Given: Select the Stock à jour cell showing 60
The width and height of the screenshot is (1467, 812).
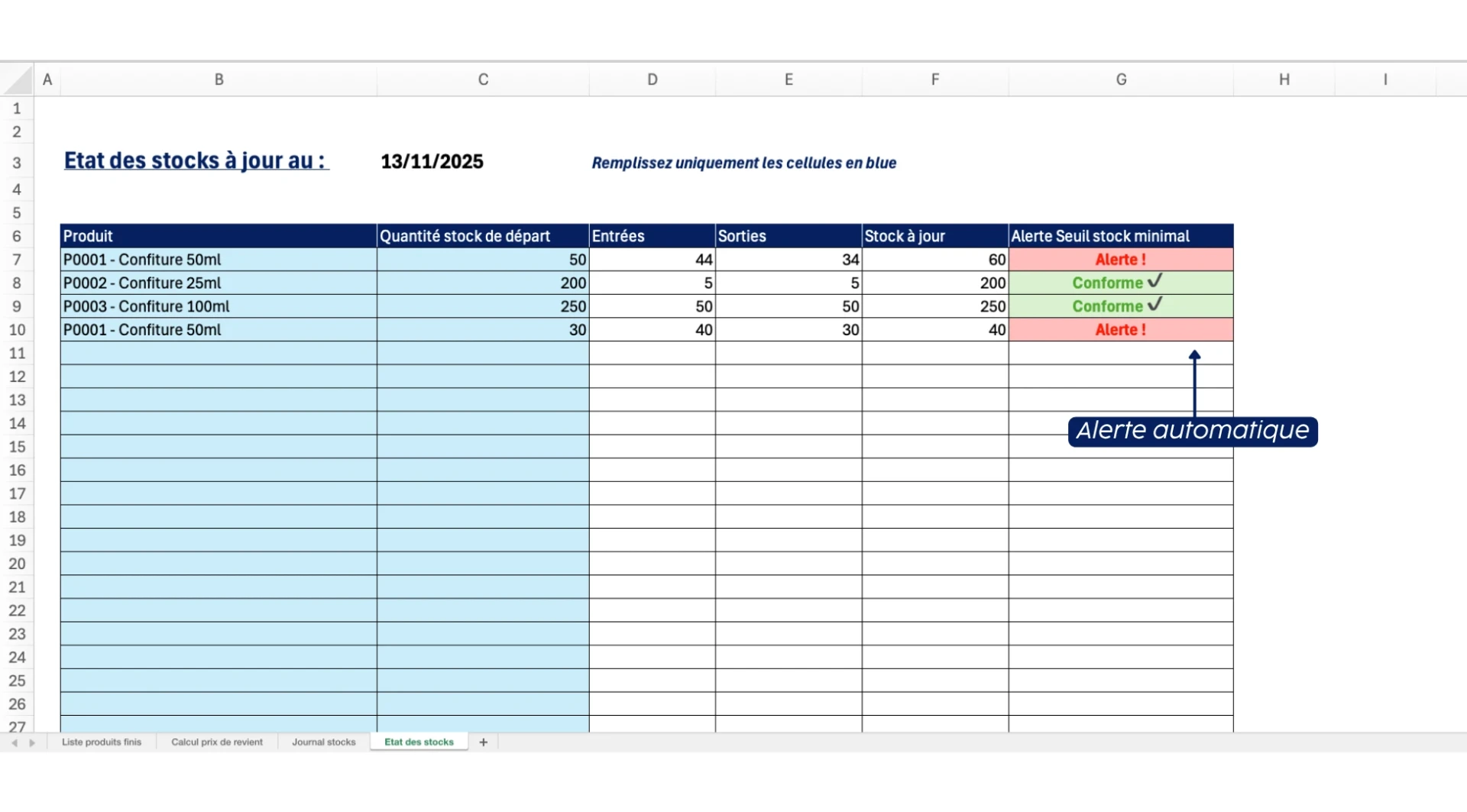Looking at the screenshot, I should click(x=935, y=260).
